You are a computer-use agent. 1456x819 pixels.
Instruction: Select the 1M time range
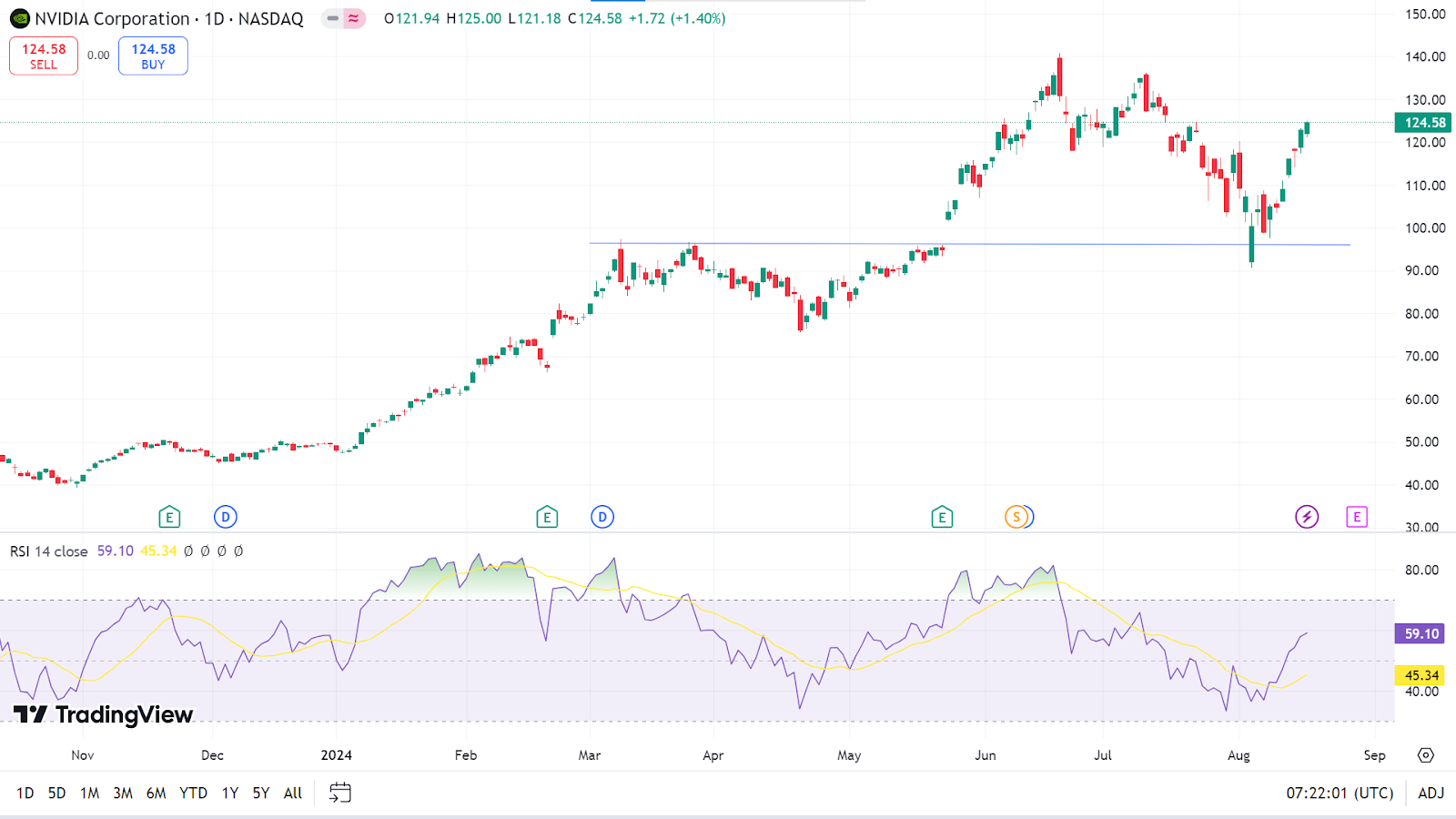89,793
